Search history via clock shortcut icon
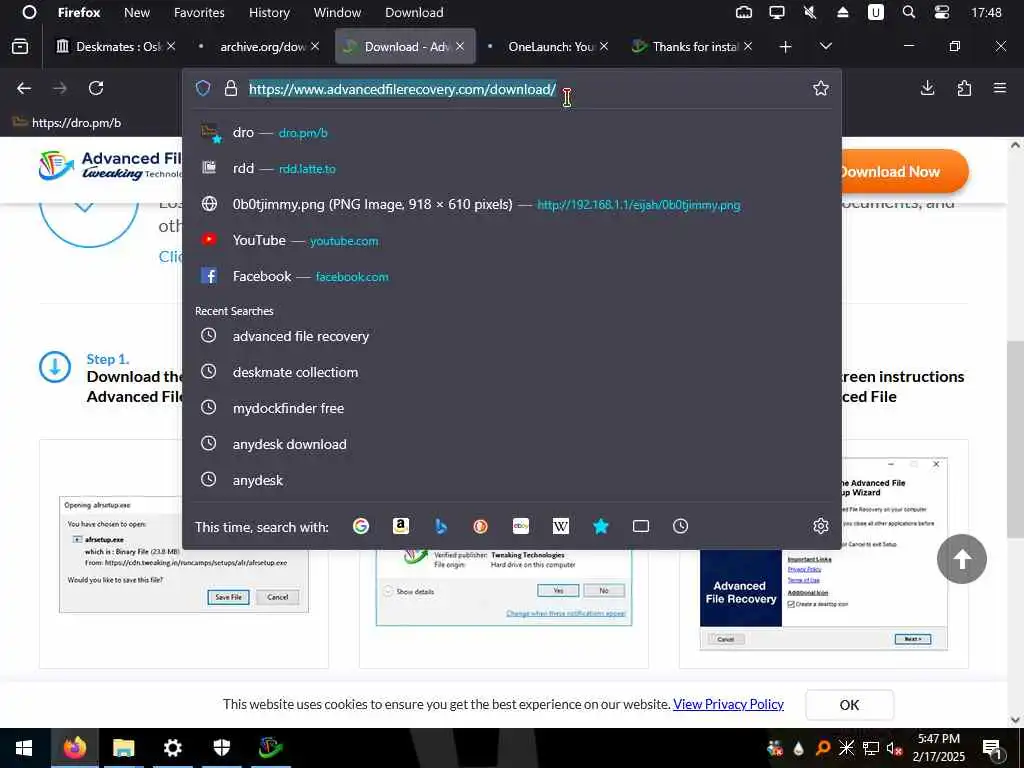 tap(680, 526)
